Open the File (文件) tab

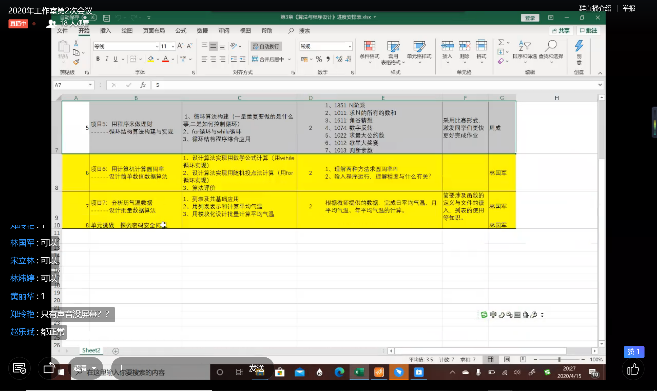tap(62, 31)
